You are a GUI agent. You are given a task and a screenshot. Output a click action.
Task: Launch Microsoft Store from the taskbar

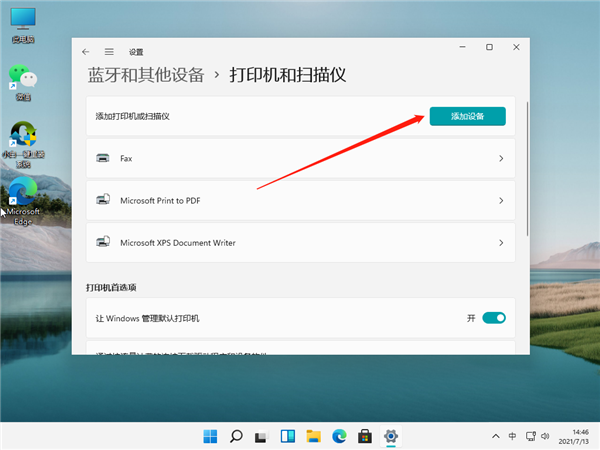pos(365,436)
